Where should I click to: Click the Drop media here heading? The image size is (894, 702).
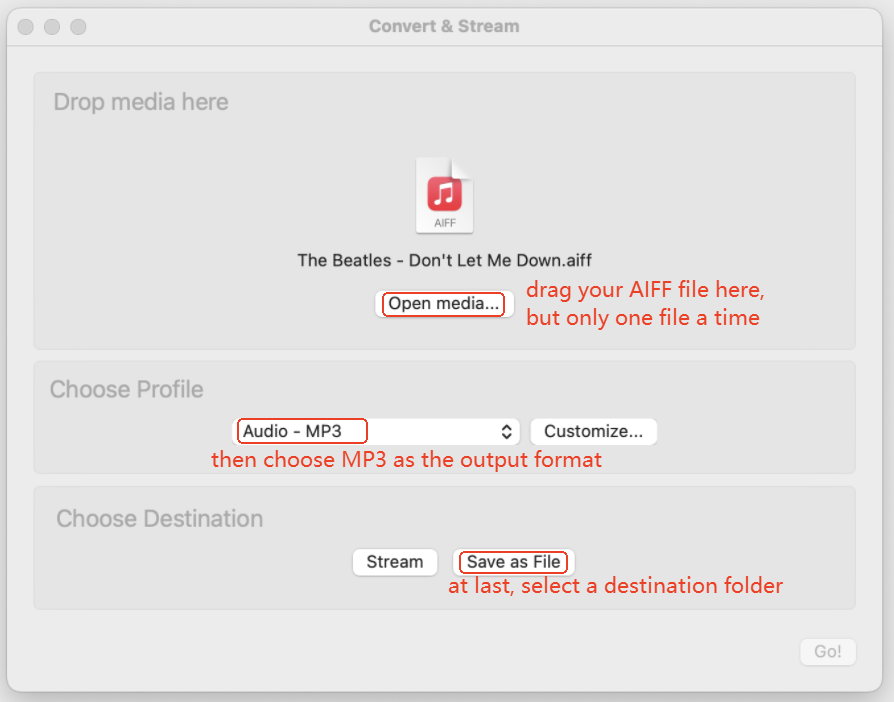point(141,102)
